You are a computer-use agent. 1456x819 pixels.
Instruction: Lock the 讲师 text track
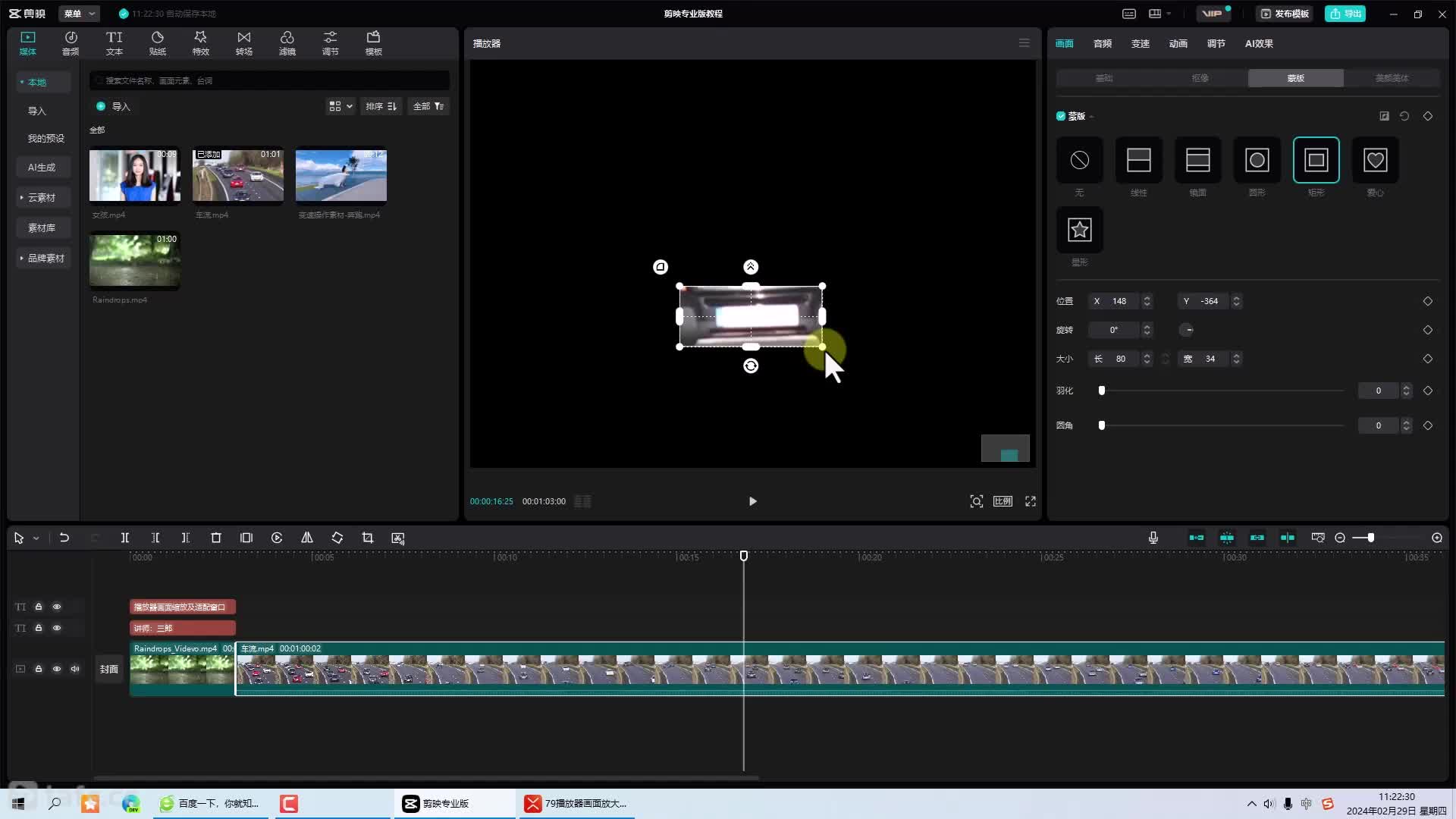39,628
